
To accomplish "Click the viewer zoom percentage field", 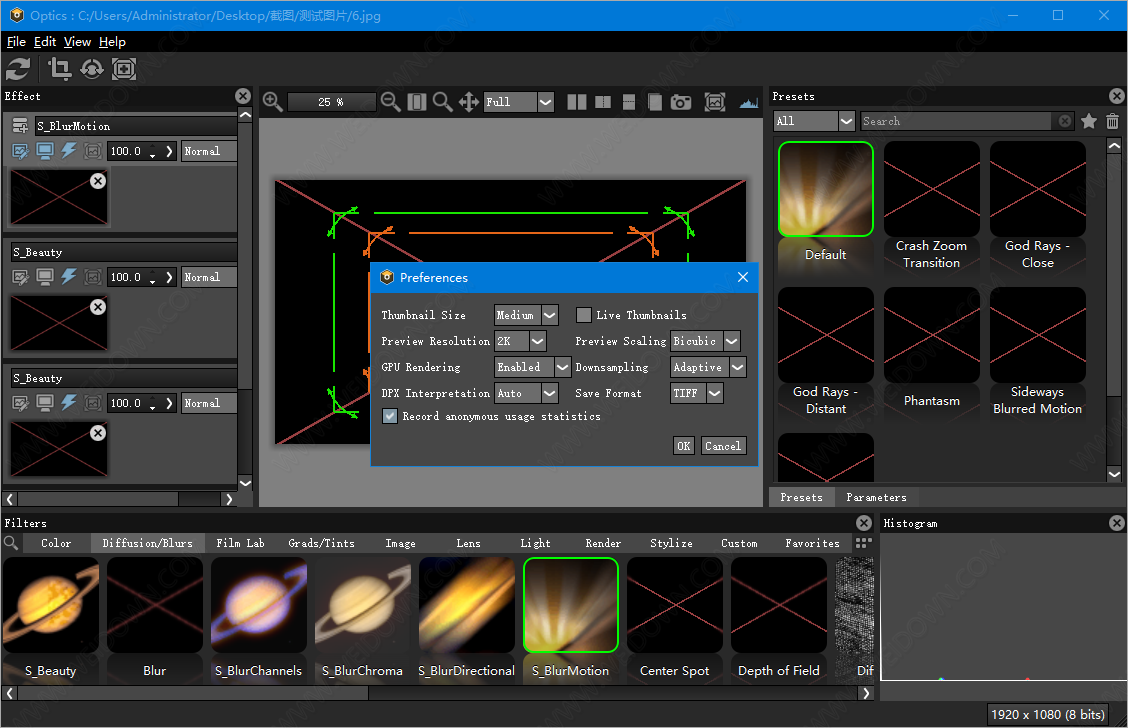I will 332,102.
